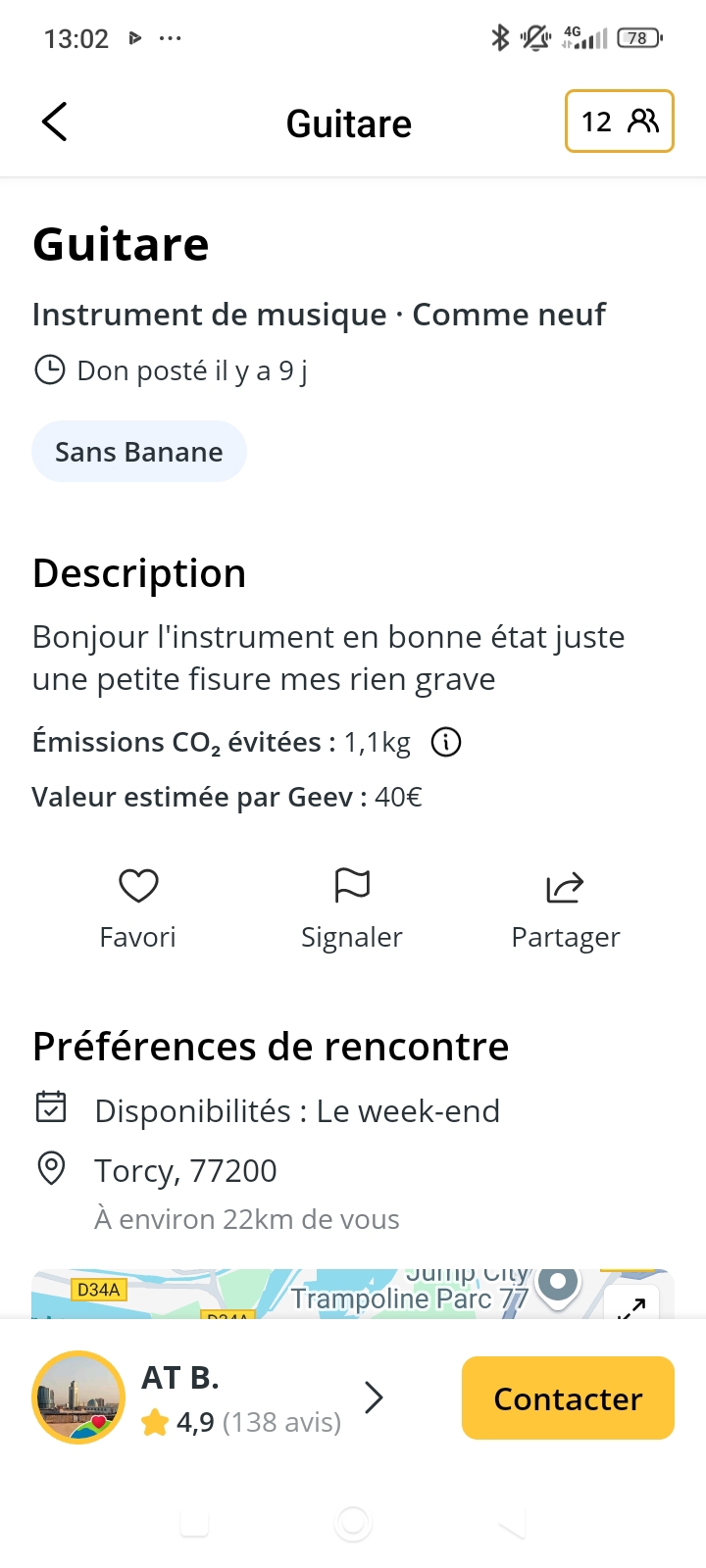The image size is (706, 1568).
Task: Open AT B. profile chevron arrow
Action: click(x=374, y=1397)
